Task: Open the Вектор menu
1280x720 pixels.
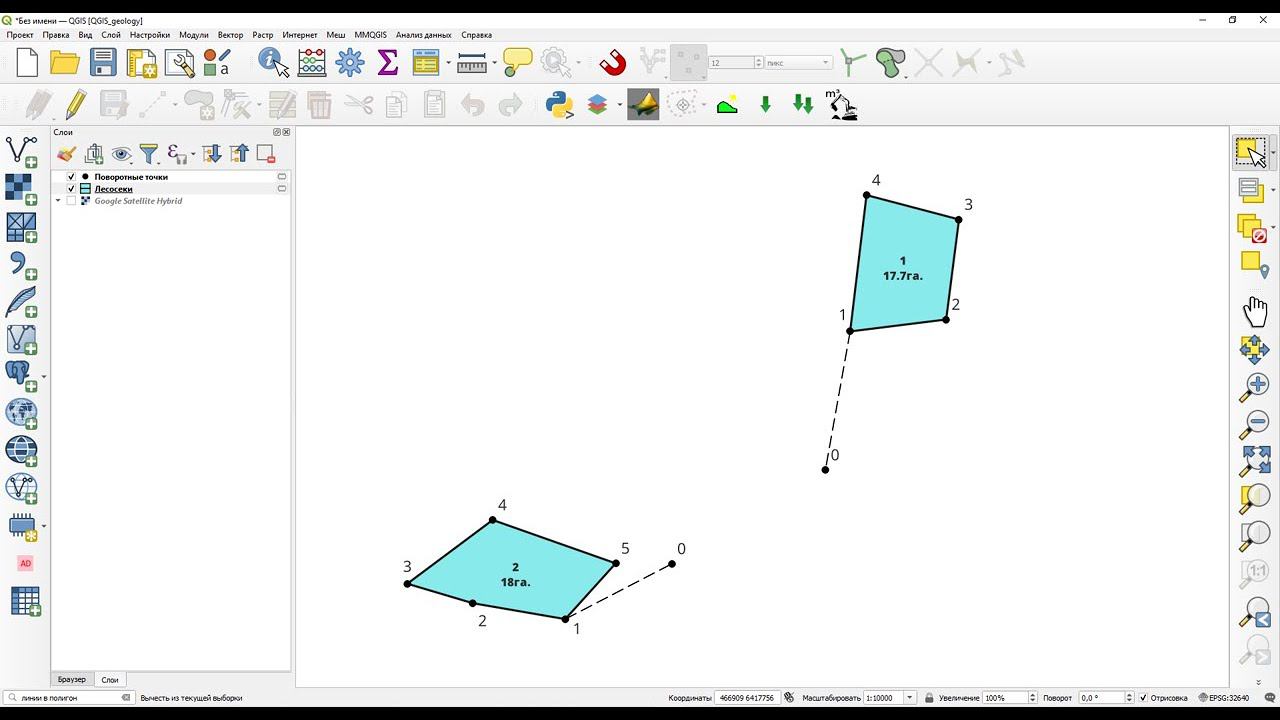Action: [230, 35]
